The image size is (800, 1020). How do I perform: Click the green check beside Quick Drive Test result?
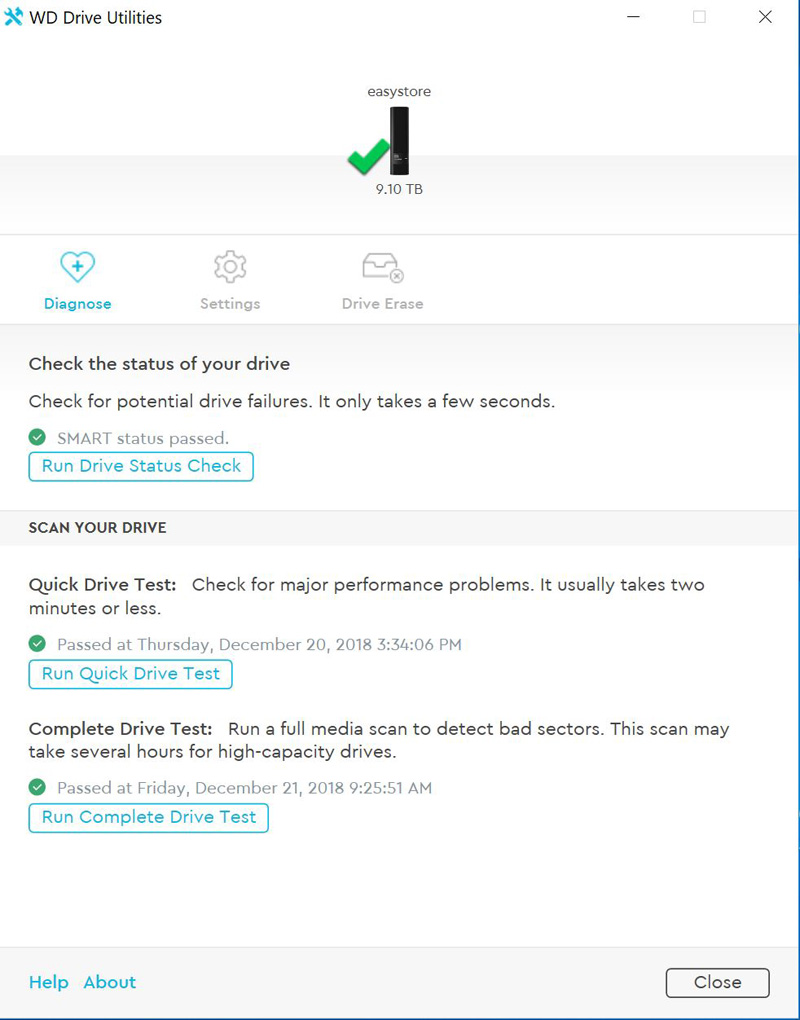(38, 643)
